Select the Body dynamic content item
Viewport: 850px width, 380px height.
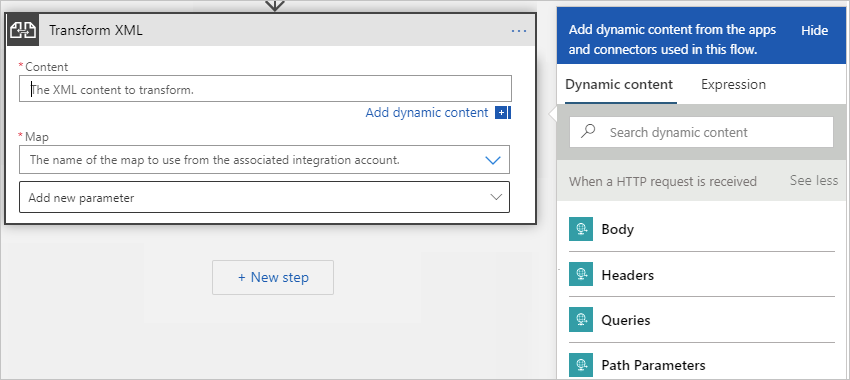pyautogui.click(x=702, y=229)
